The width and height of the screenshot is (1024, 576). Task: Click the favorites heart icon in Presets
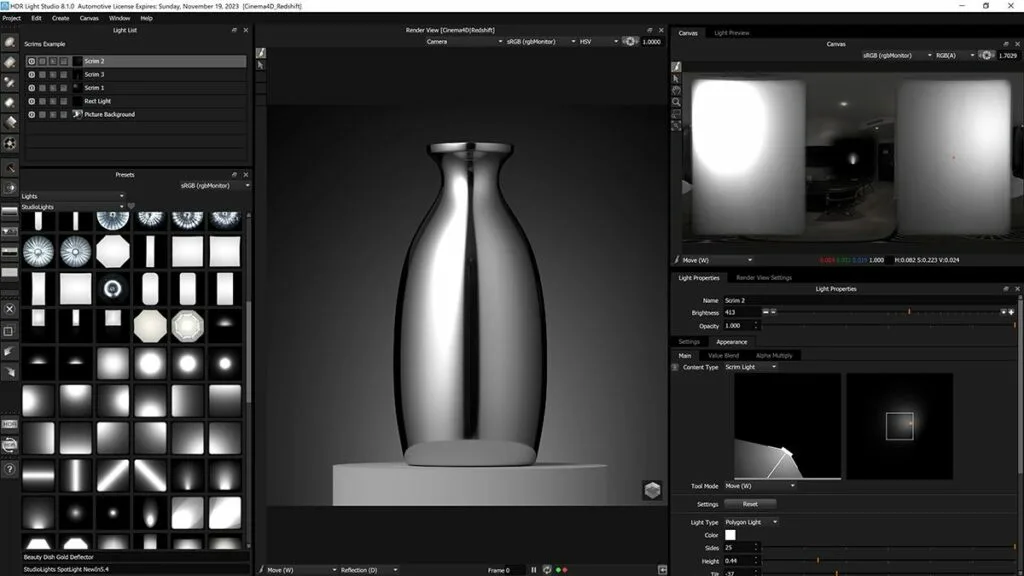click(x=131, y=207)
